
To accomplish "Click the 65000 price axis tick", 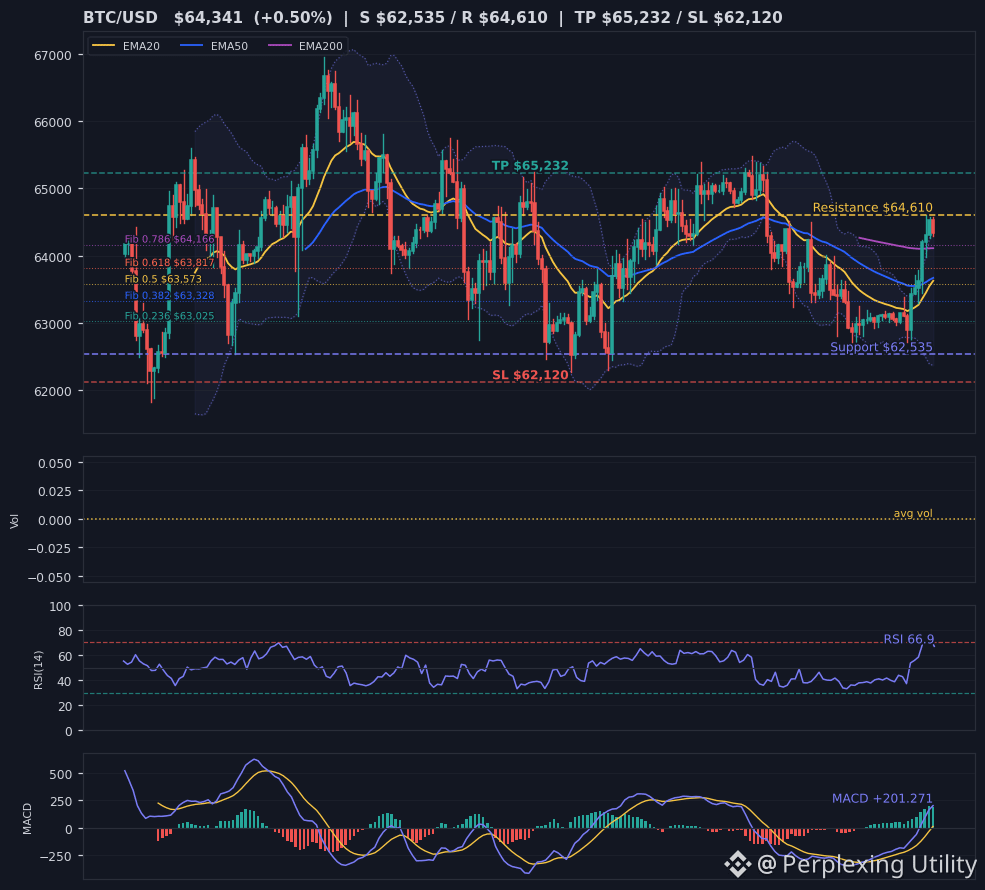I will click(x=53, y=190).
